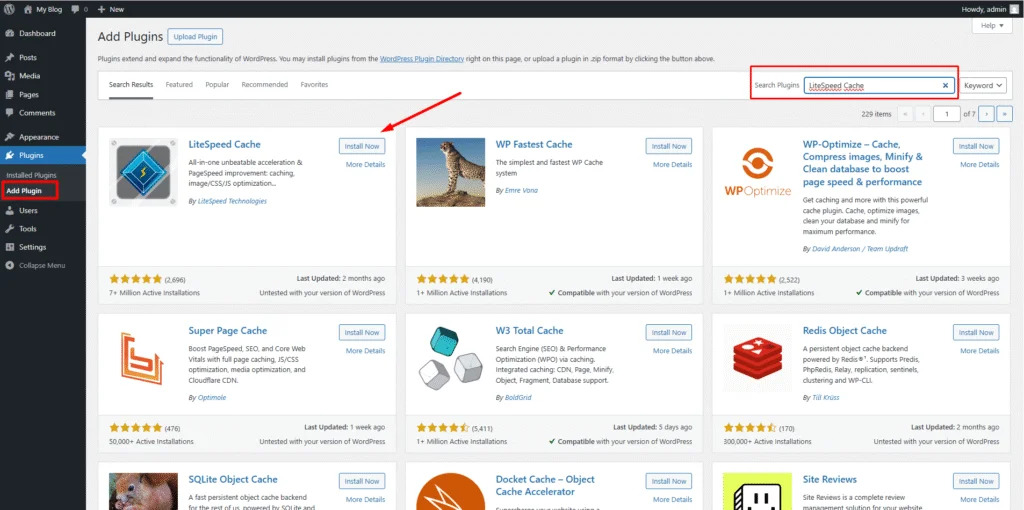Viewport: 1024px width, 510px height.
Task: Click the WordPress logo in admin bar
Action: [9, 9]
